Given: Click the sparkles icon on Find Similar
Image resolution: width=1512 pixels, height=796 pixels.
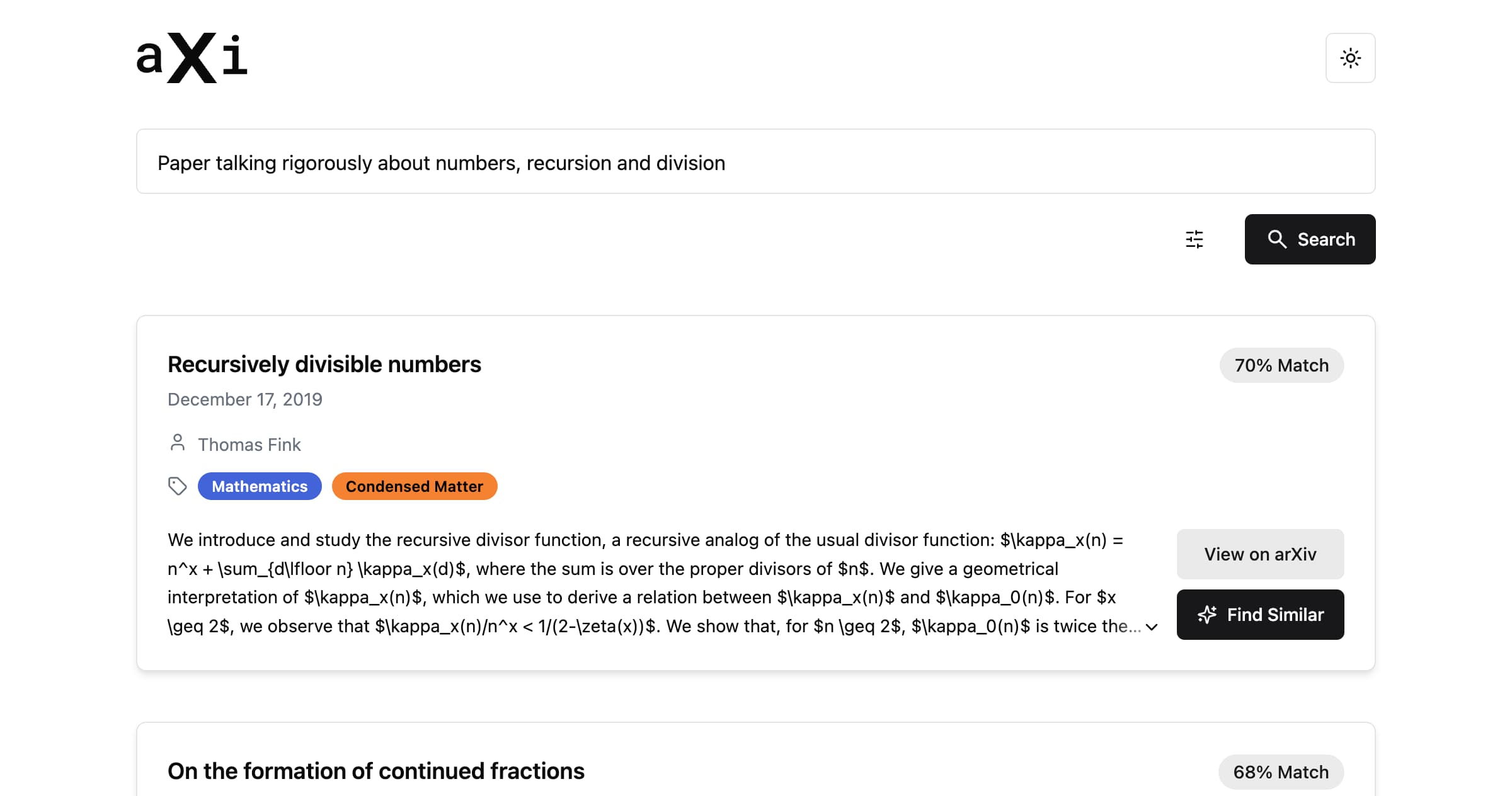Looking at the screenshot, I should (1207, 614).
